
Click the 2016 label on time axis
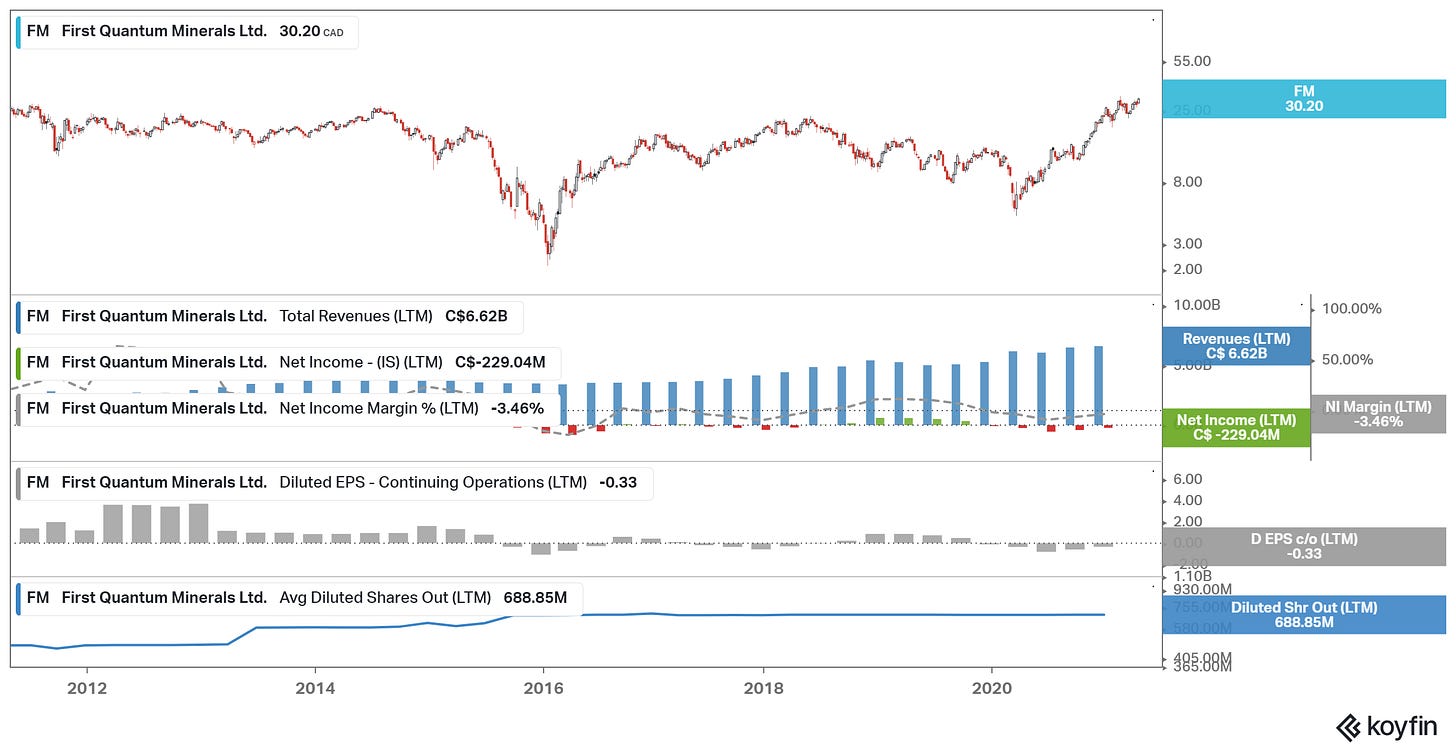[x=543, y=689]
